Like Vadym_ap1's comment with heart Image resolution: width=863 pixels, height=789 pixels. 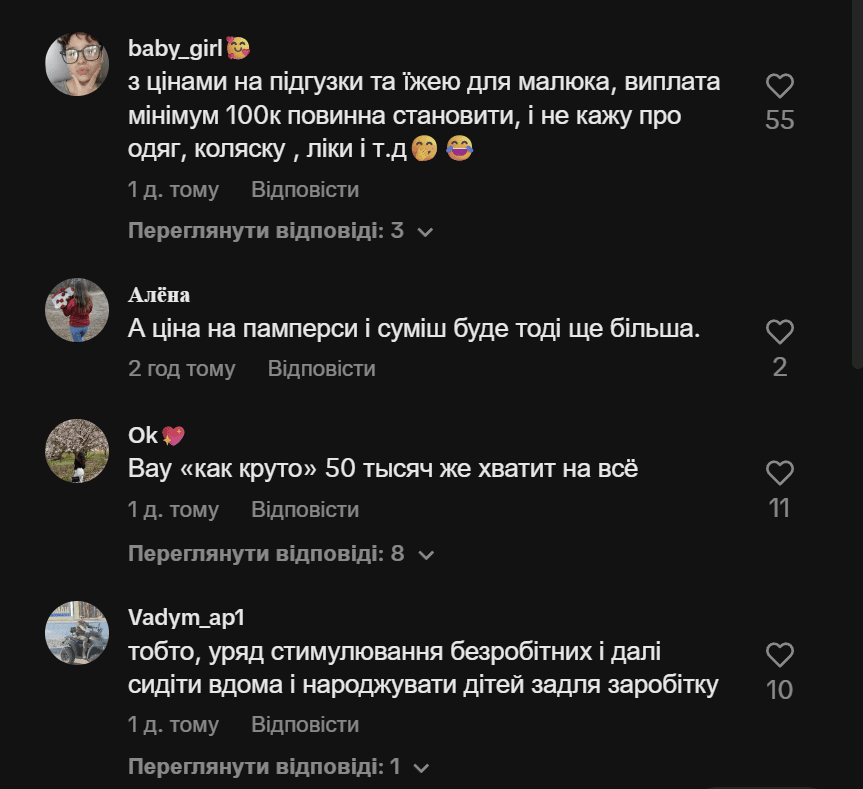point(779,655)
